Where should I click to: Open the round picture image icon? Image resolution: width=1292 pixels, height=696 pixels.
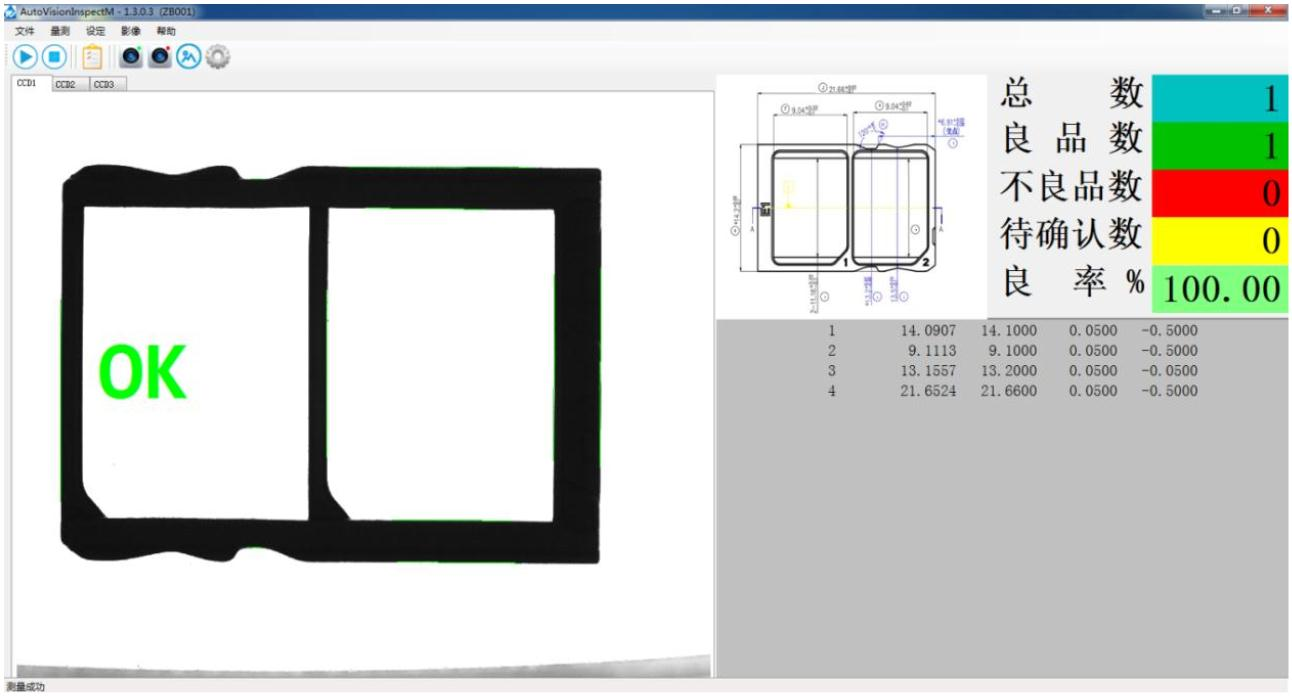point(188,58)
